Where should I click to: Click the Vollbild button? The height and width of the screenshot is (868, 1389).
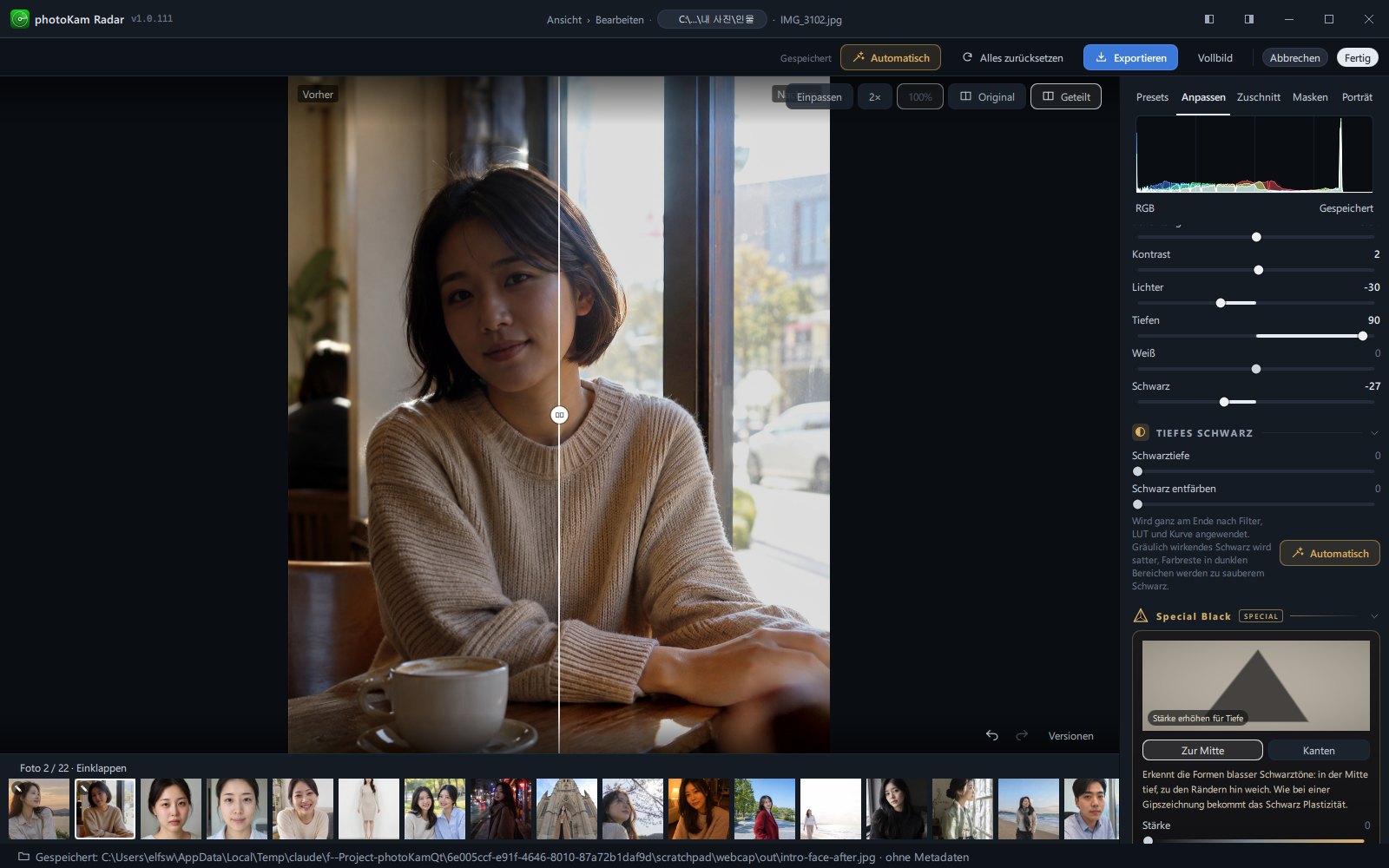click(x=1215, y=57)
